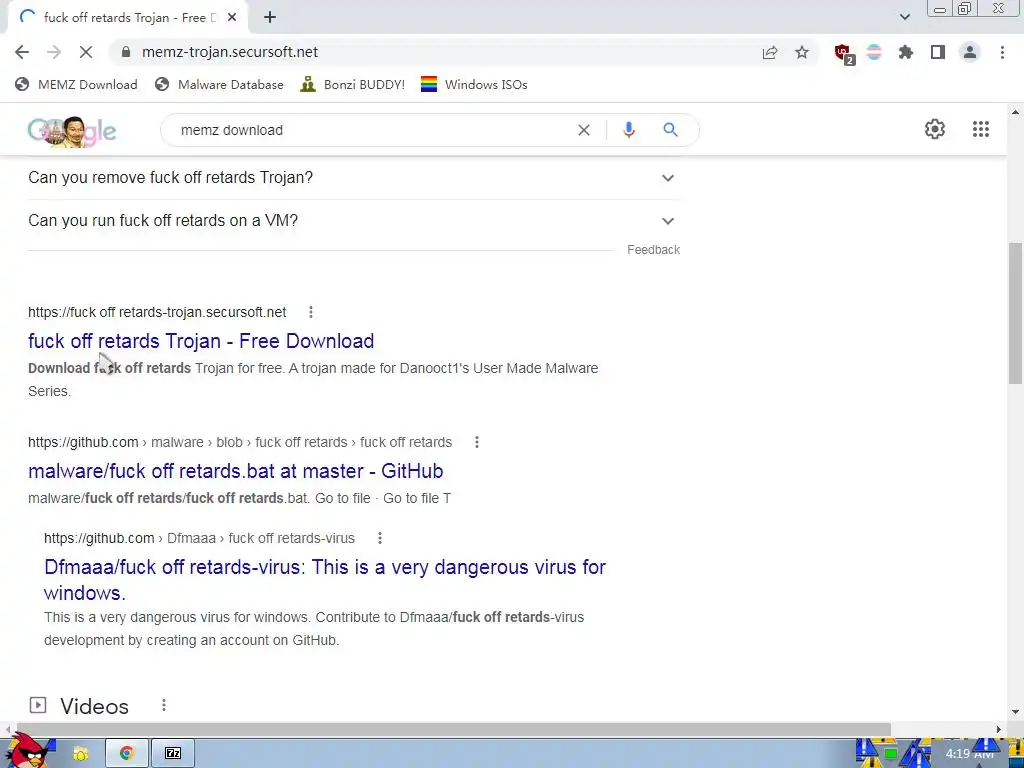The width and height of the screenshot is (1024, 768).
Task: Start a voice search with microphone
Action: point(629,130)
